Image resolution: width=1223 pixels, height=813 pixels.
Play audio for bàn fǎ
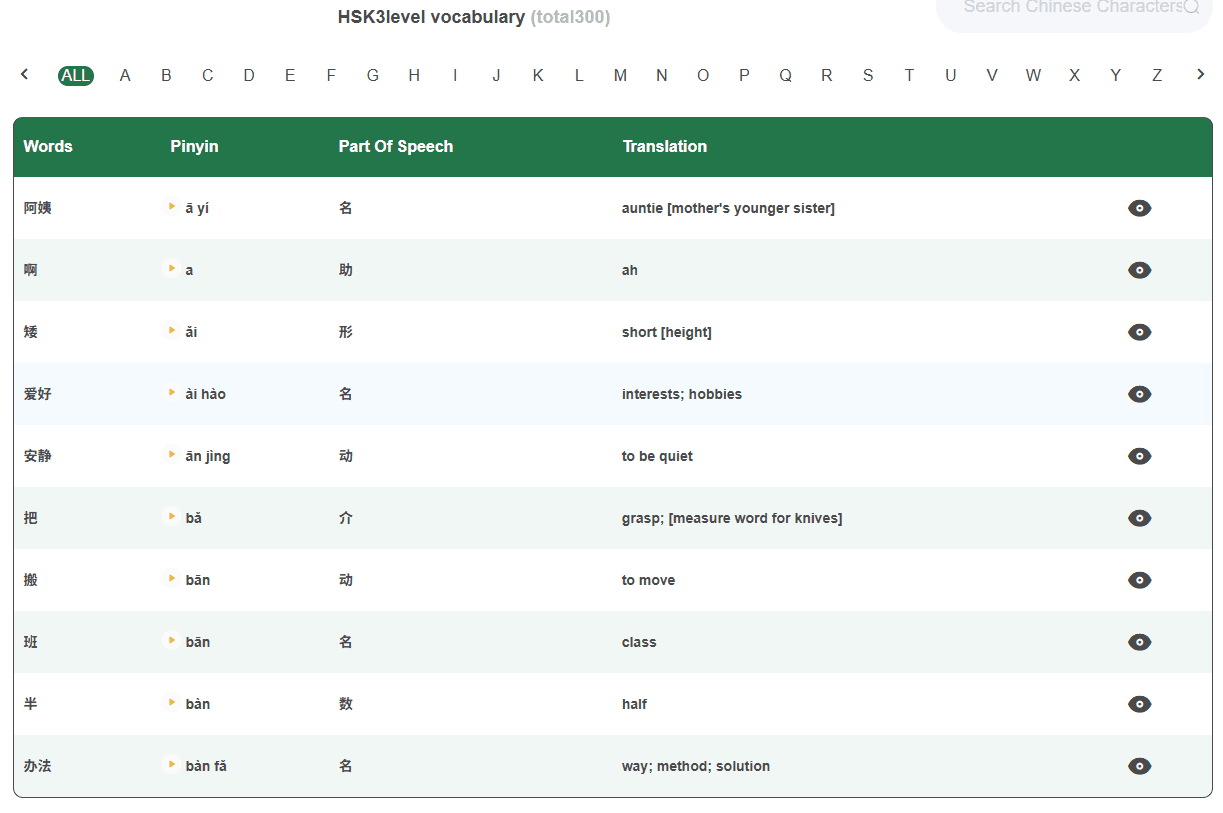coord(171,765)
